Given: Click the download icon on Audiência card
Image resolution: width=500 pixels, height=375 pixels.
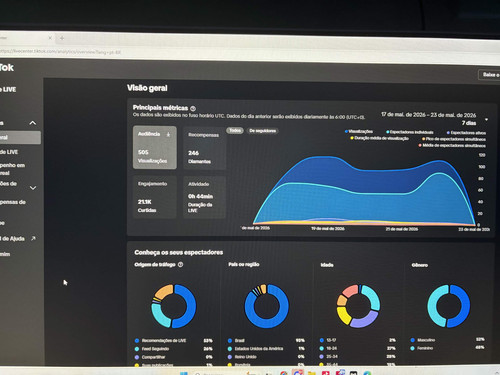Looking at the screenshot, I should [x=168, y=134].
